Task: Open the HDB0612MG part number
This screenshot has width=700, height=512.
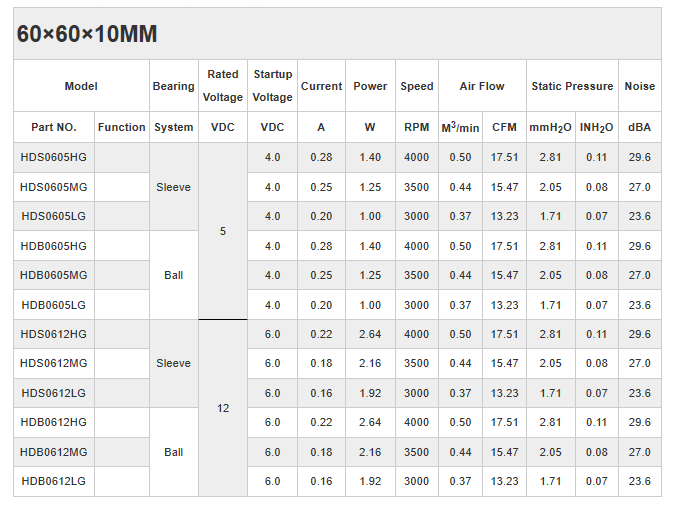Action: click(x=54, y=452)
